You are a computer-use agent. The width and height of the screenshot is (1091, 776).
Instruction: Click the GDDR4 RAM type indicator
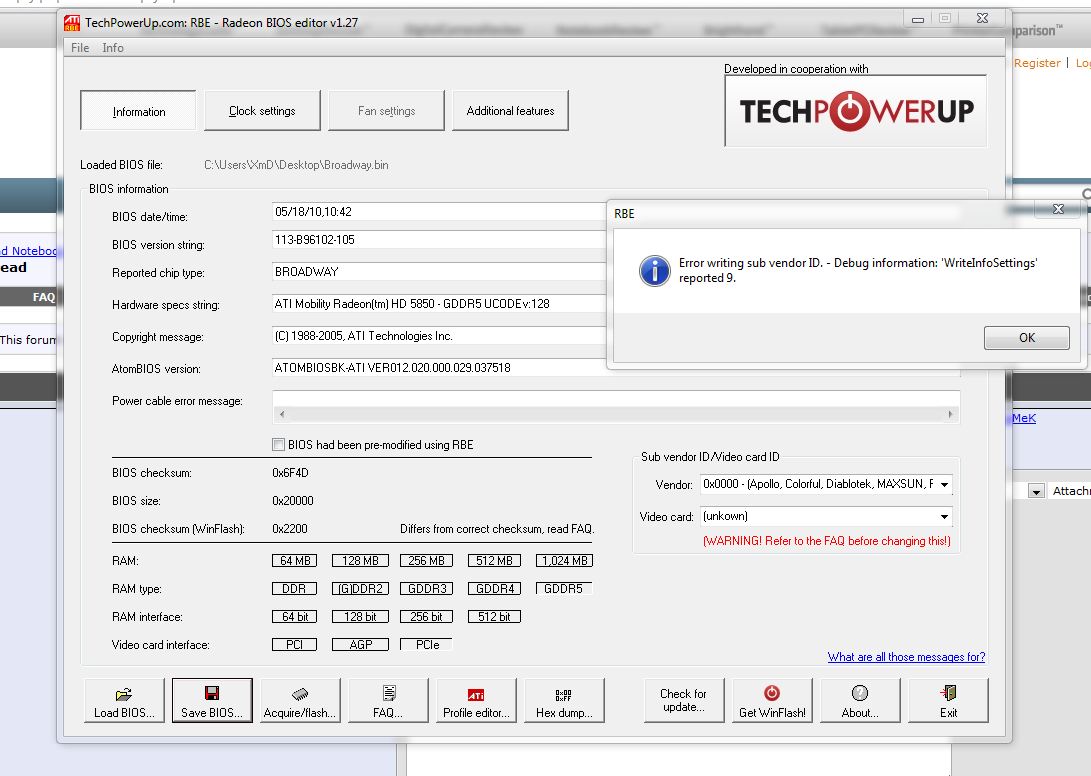click(x=494, y=589)
